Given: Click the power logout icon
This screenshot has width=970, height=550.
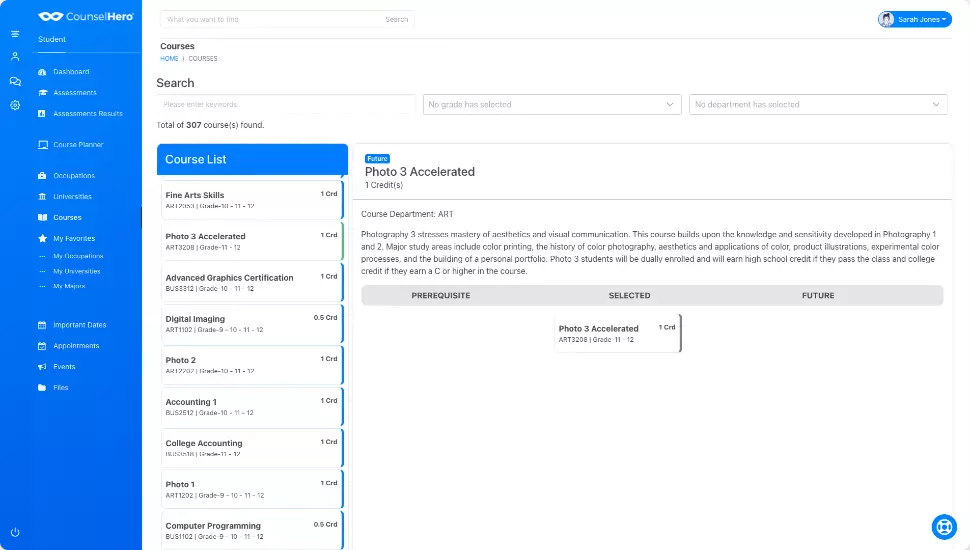Looking at the screenshot, I should (x=15, y=532).
